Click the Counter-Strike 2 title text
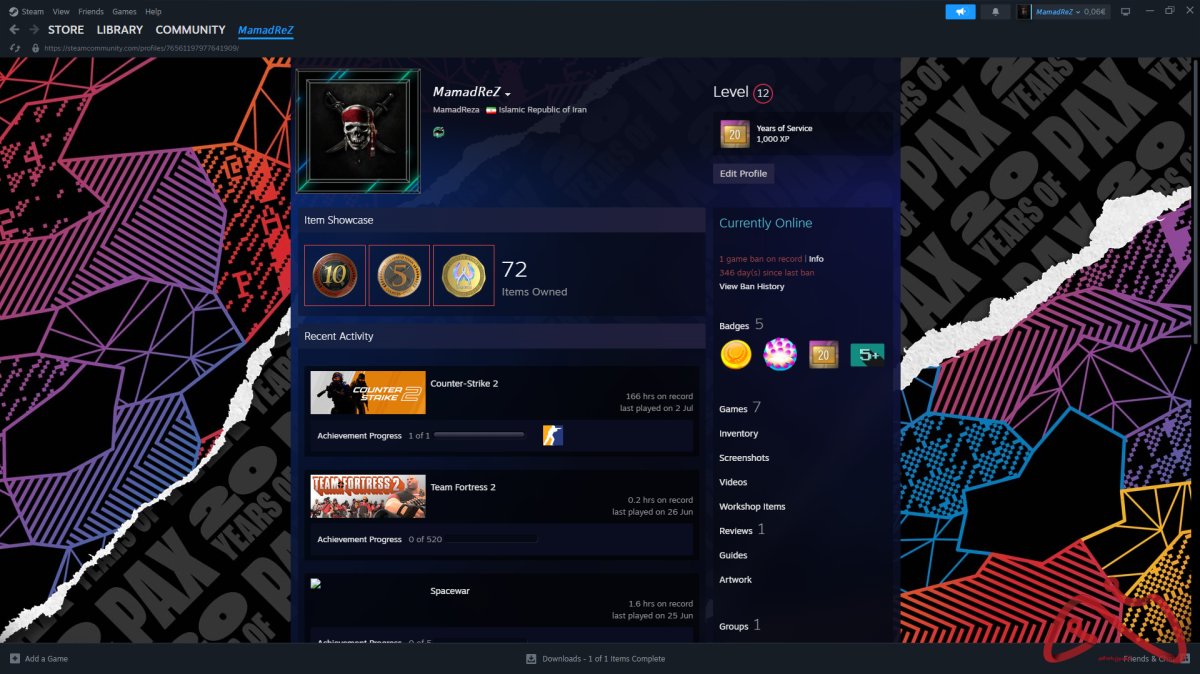Viewport: 1200px width, 674px height. point(464,384)
